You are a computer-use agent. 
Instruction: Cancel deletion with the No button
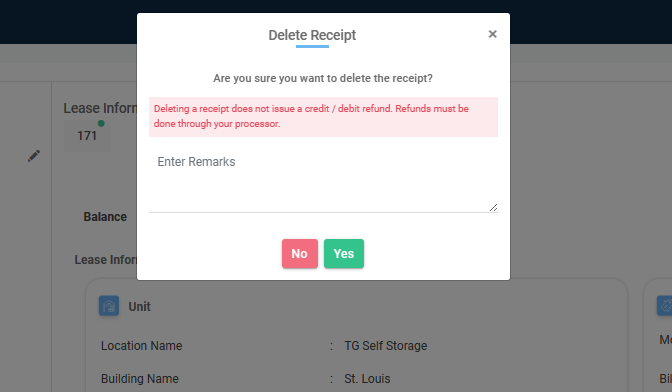pyautogui.click(x=300, y=254)
